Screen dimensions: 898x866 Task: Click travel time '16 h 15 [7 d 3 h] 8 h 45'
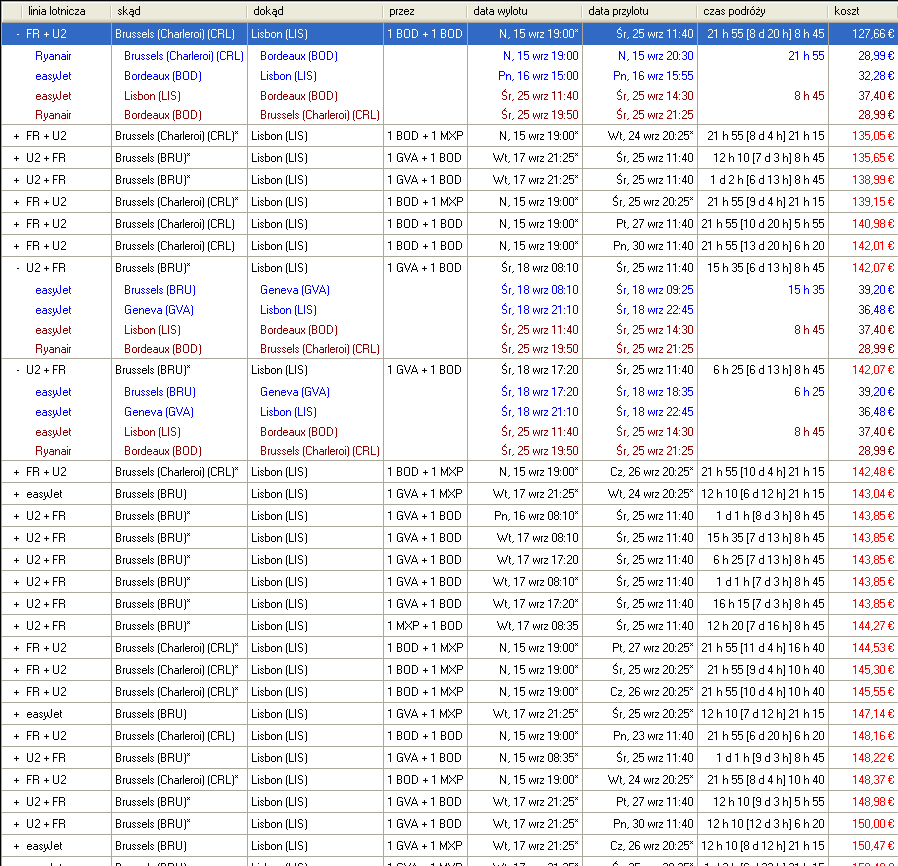click(x=769, y=604)
